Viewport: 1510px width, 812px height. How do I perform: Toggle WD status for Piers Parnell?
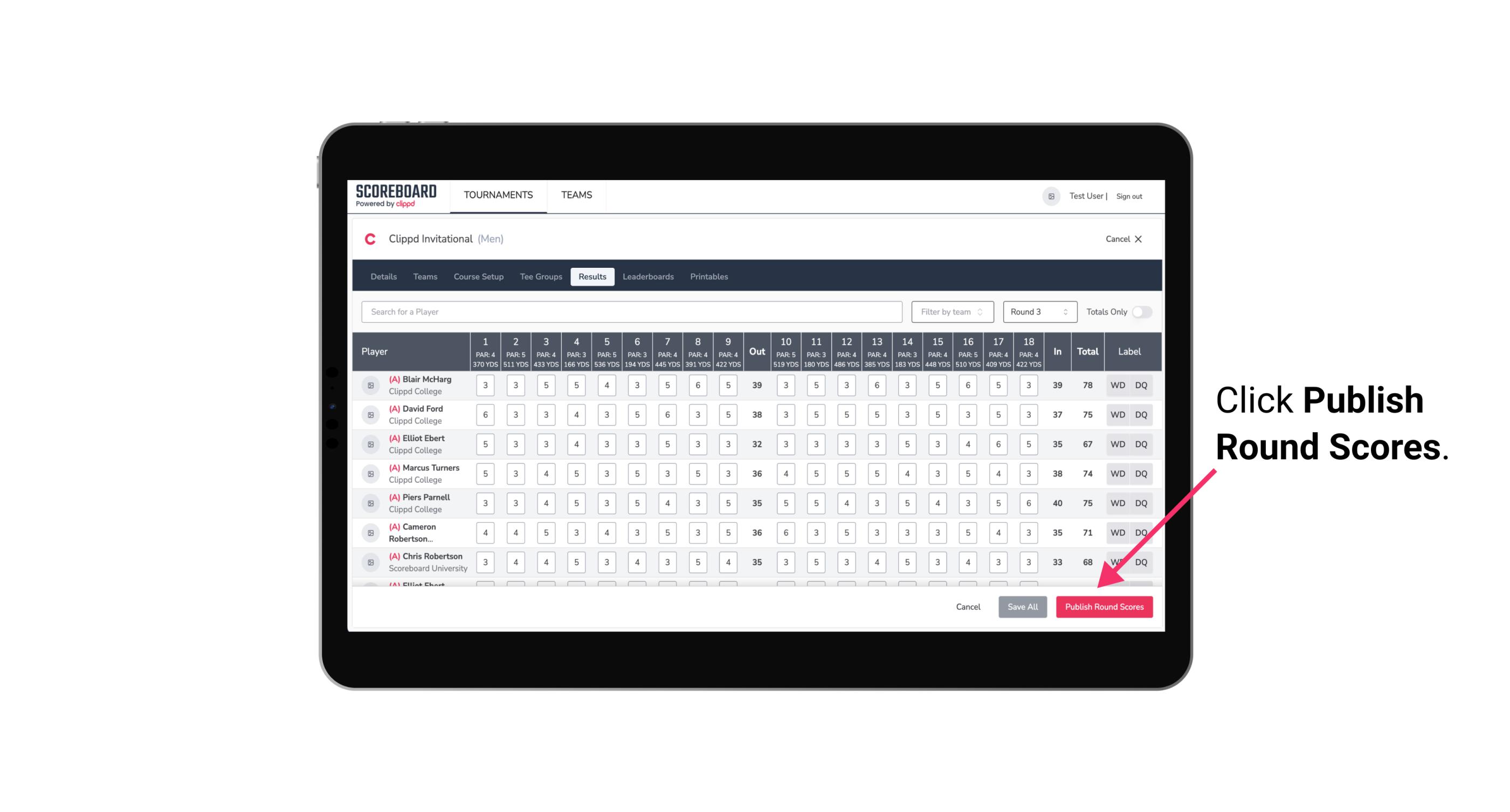1117,502
